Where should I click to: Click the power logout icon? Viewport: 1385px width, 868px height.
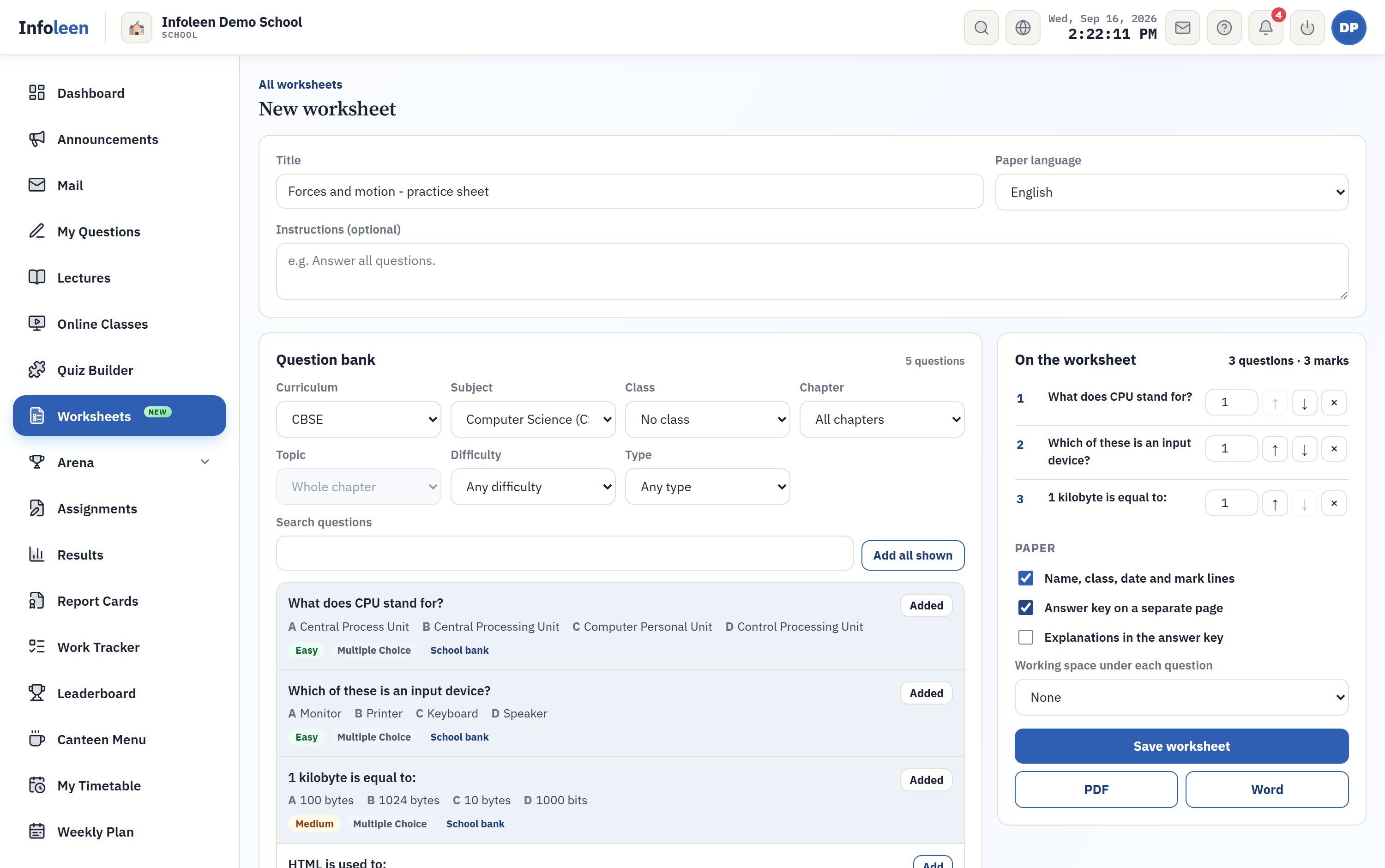[1307, 28]
